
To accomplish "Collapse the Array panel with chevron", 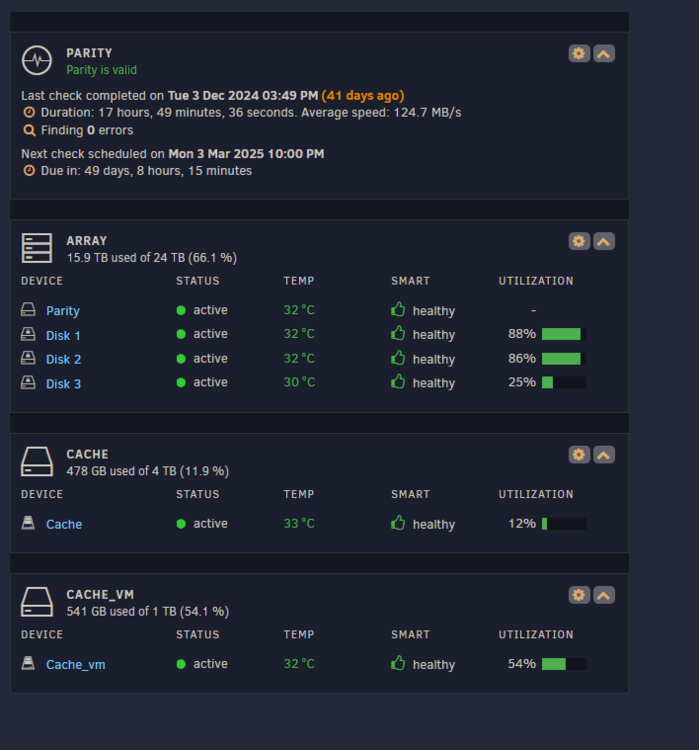I will [x=604, y=241].
